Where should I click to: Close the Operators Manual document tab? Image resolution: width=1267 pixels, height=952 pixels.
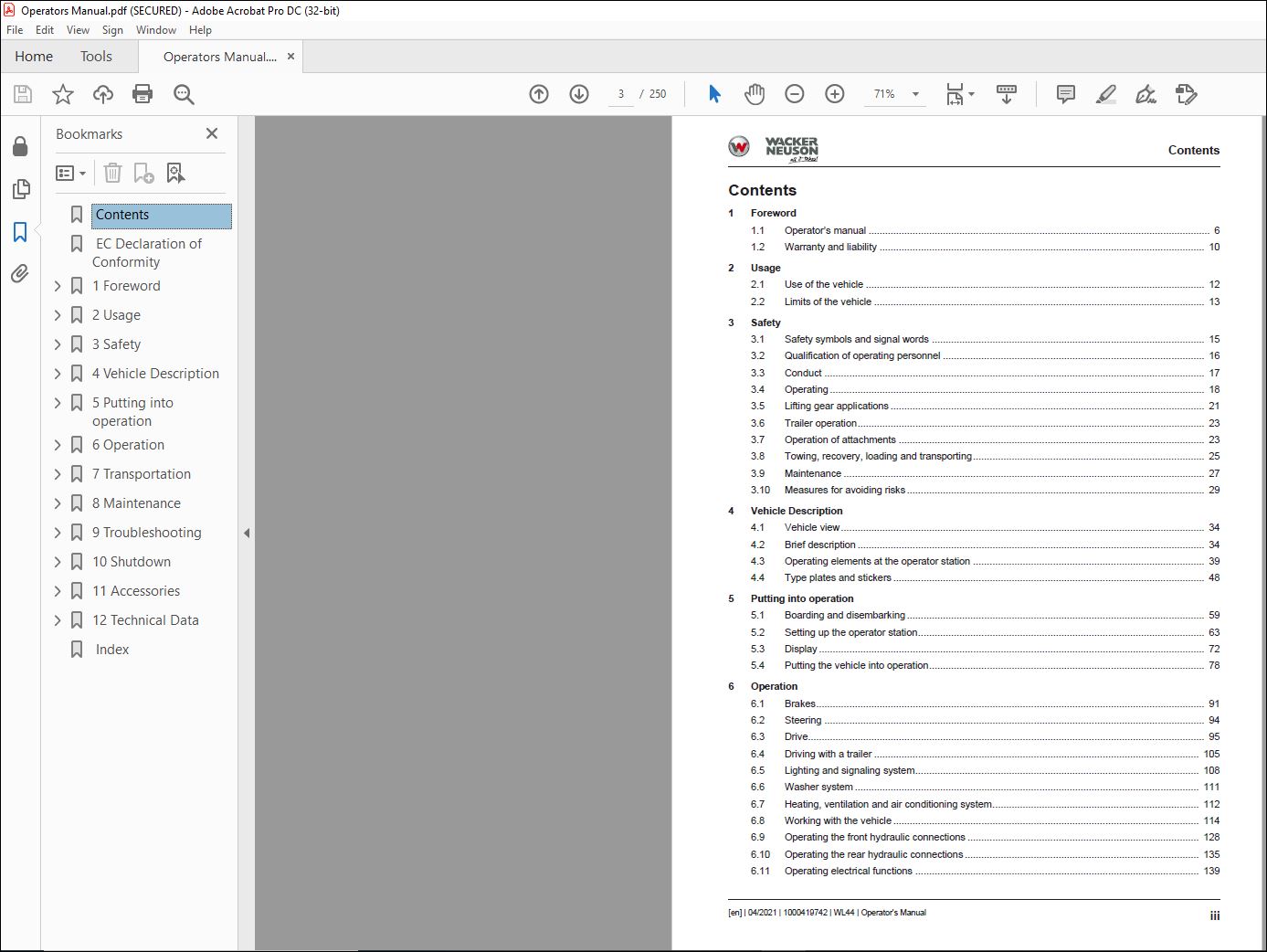click(x=290, y=57)
